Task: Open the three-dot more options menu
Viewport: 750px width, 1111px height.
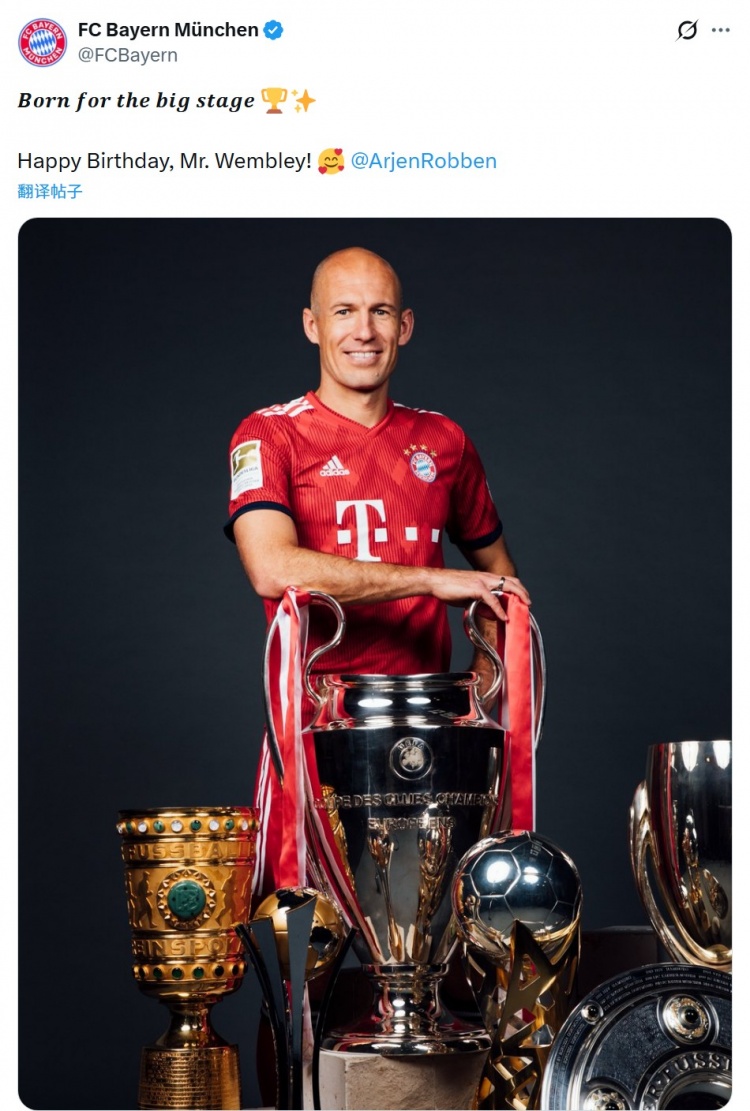Action: [720, 30]
